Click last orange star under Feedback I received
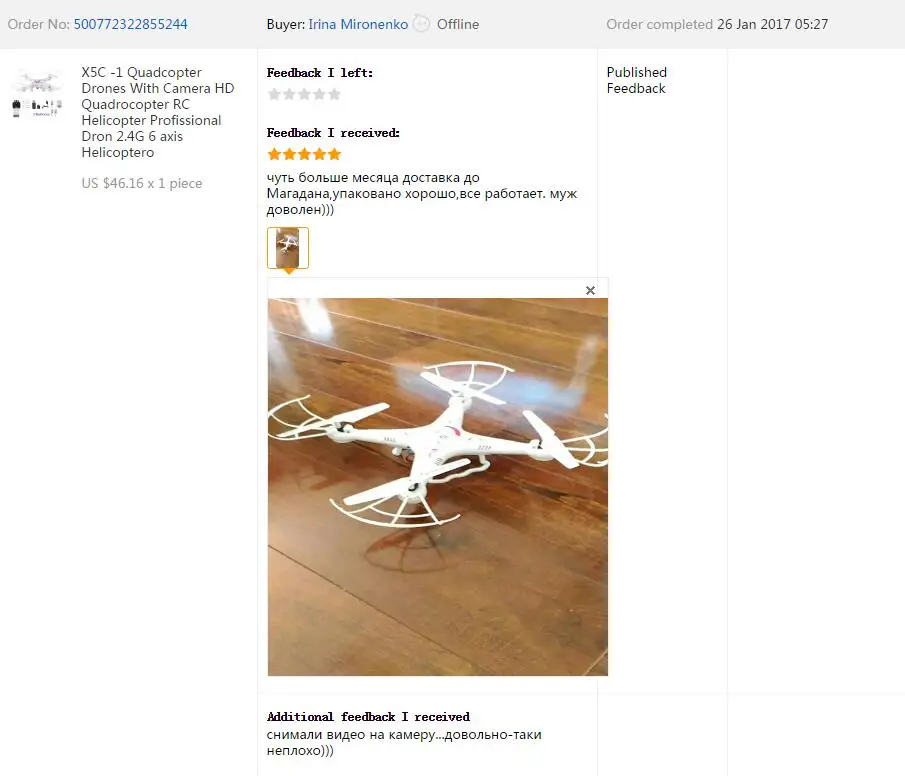 point(334,154)
